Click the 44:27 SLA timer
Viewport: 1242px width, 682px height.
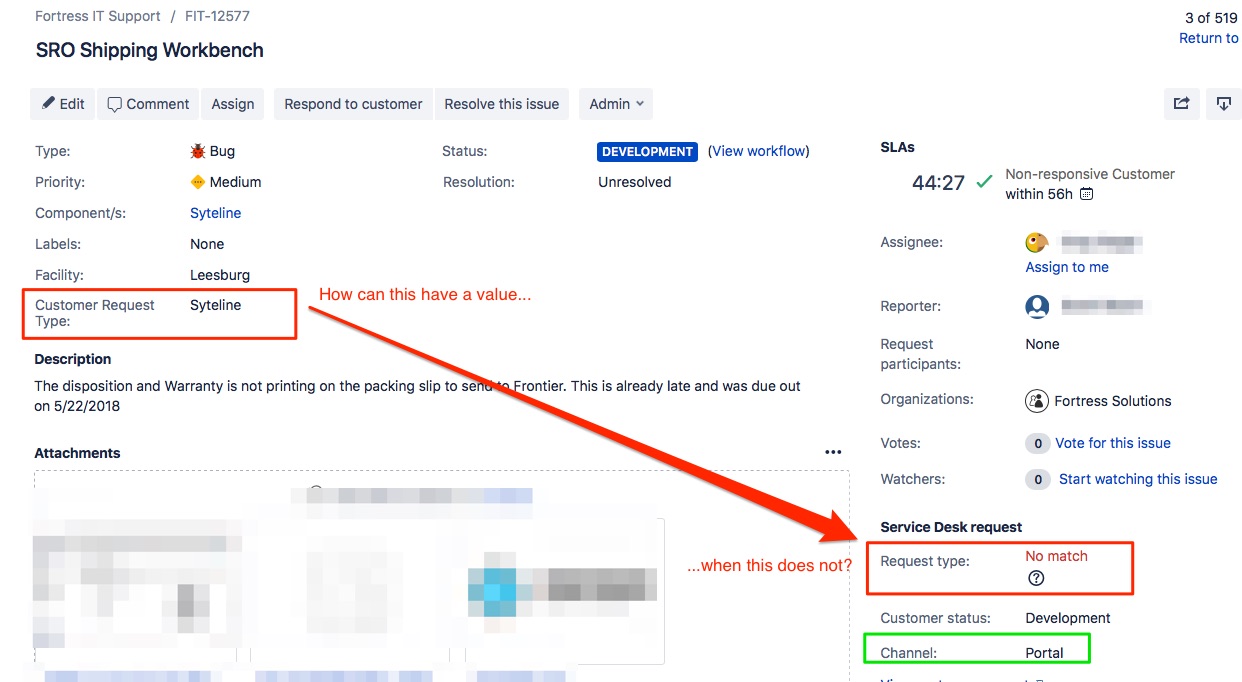coord(938,183)
